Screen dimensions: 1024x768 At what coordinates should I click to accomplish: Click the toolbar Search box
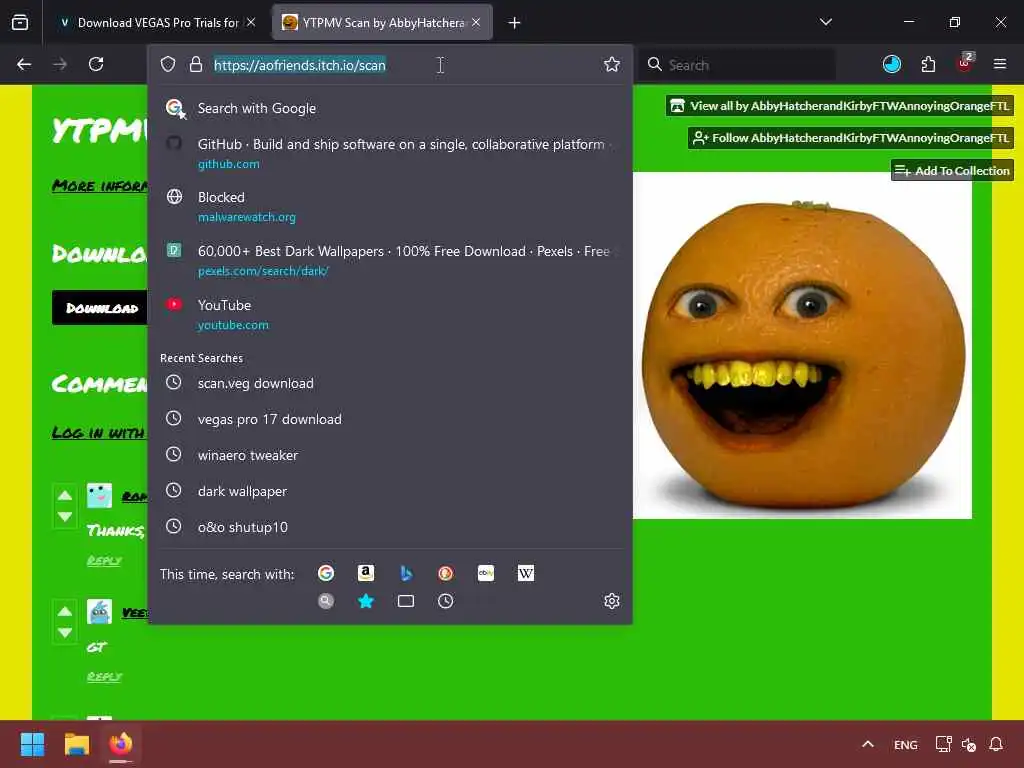(x=737, y=65)
